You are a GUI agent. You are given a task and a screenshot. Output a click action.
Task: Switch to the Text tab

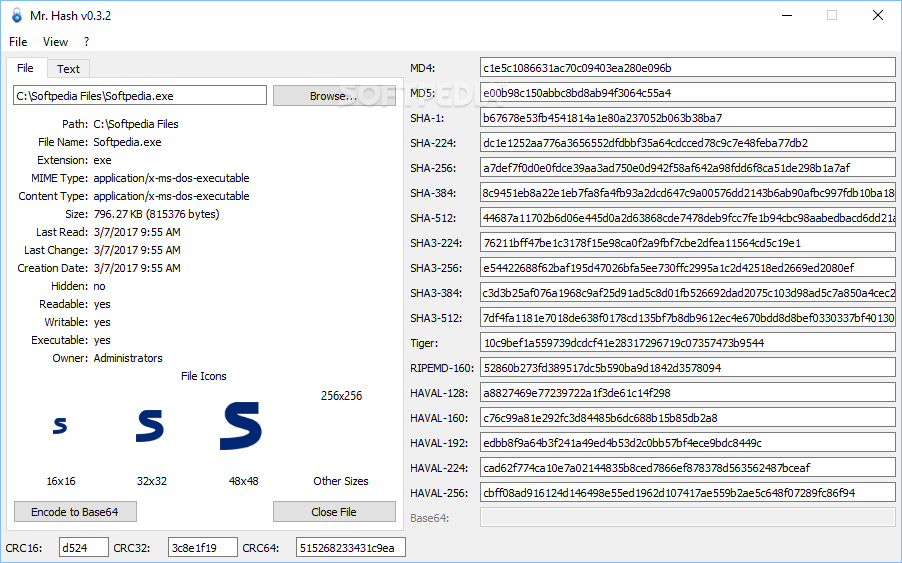[x=68, y=69]
